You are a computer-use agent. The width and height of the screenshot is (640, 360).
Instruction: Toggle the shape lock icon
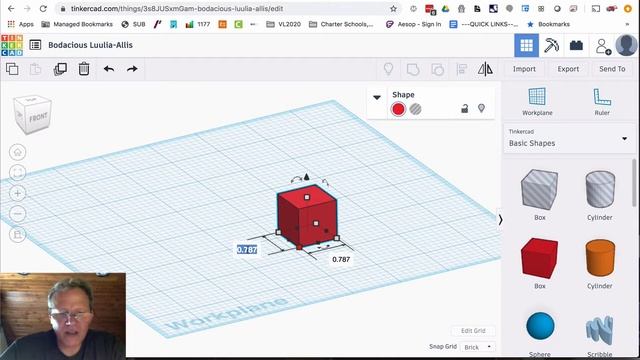click(464, 109)
